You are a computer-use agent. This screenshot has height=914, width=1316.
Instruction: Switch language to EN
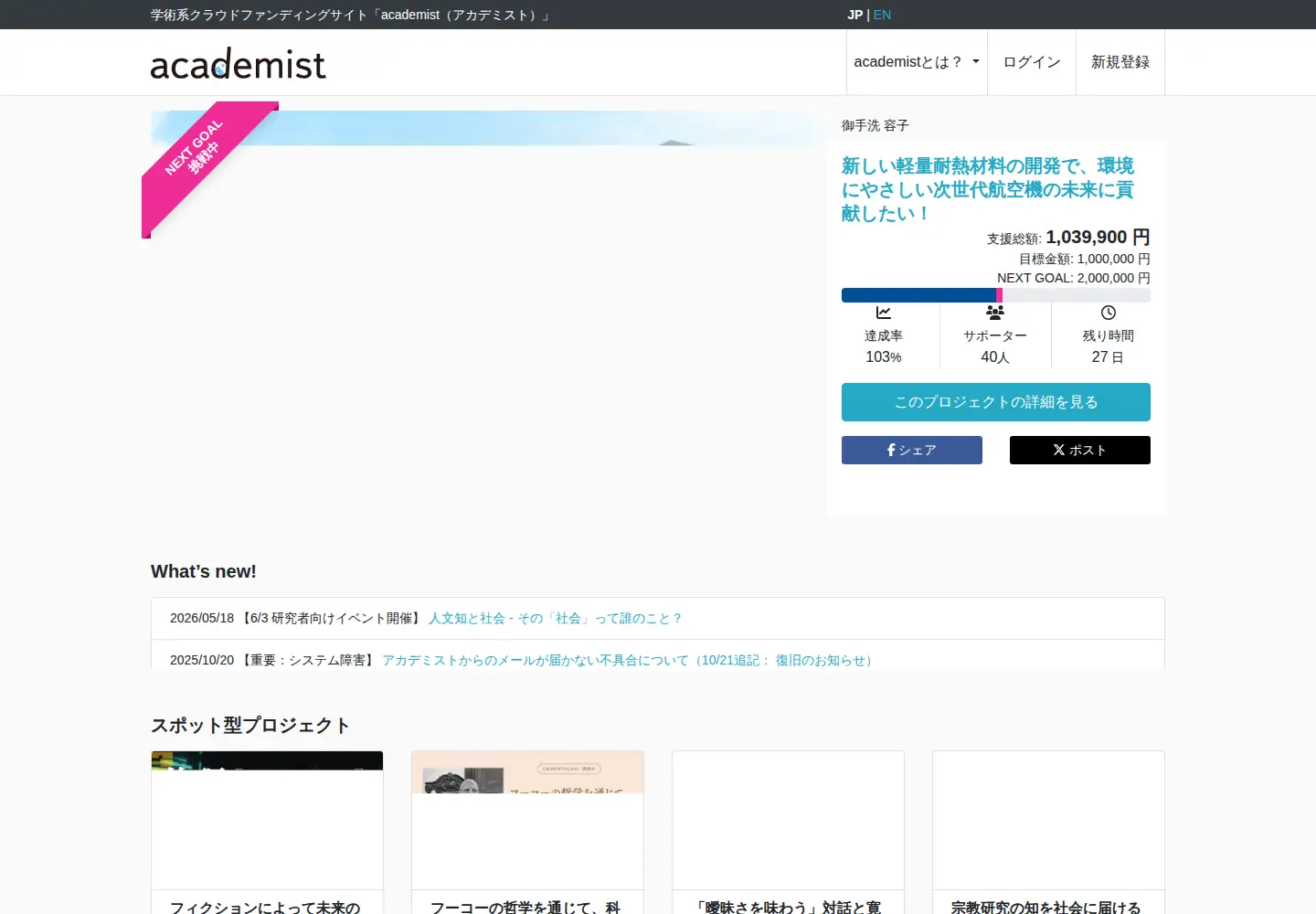882,15
